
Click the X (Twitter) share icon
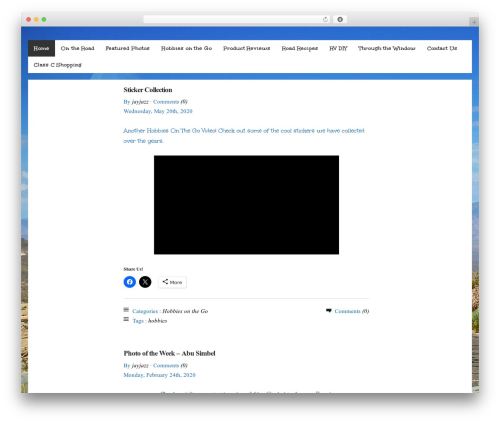(145, 282)
